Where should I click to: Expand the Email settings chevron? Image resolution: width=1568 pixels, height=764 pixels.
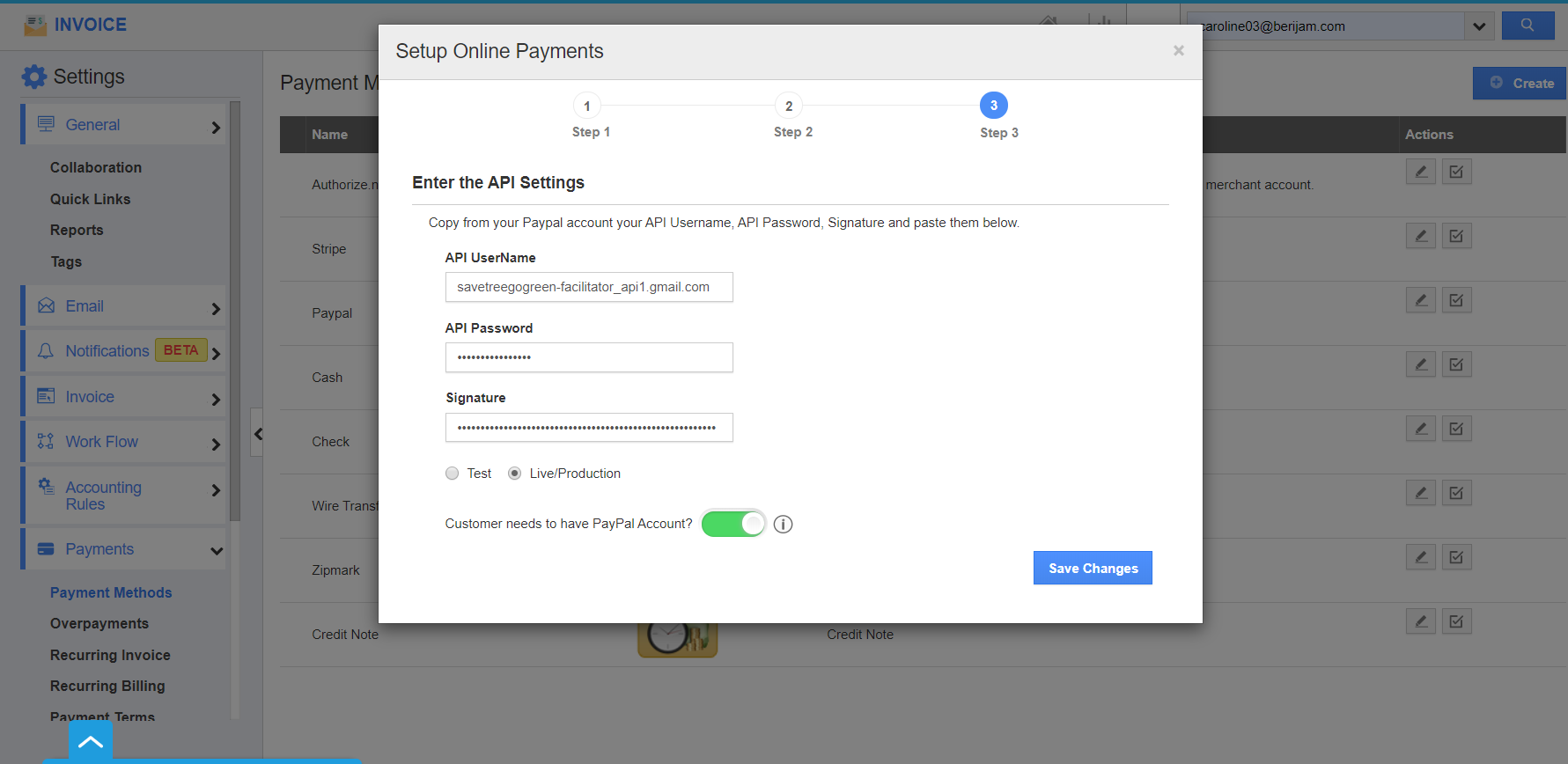coord(216,309)
